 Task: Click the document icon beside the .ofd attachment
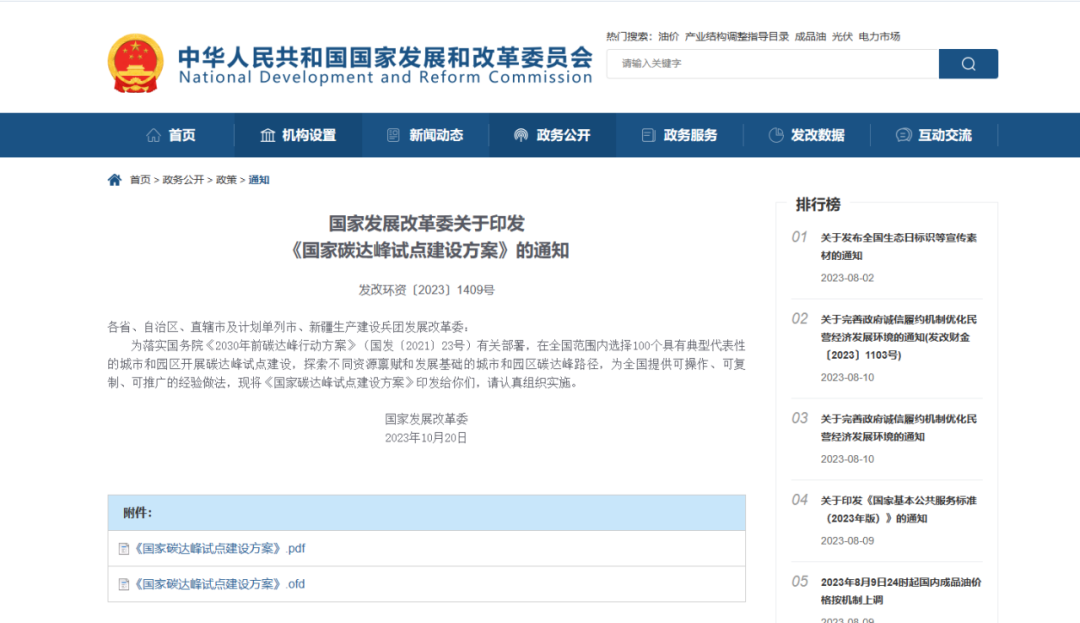point(123,584)
